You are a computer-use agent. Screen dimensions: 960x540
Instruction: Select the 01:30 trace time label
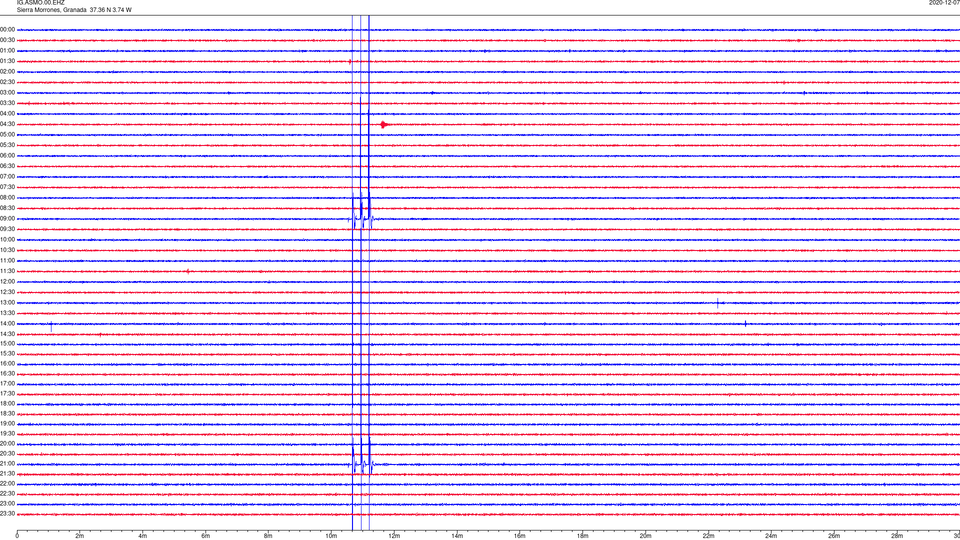[x=7, y=61]
